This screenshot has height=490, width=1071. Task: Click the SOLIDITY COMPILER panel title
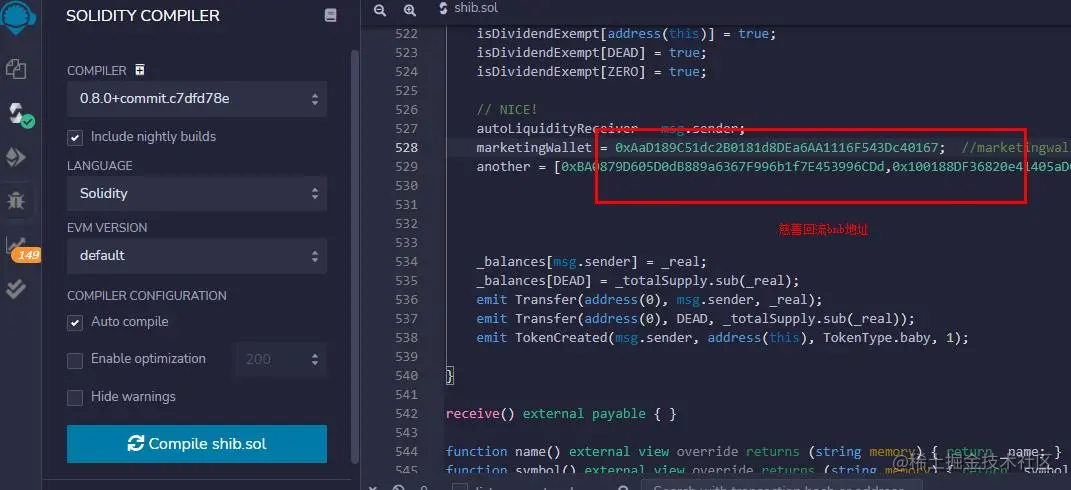tap(143, 16)
